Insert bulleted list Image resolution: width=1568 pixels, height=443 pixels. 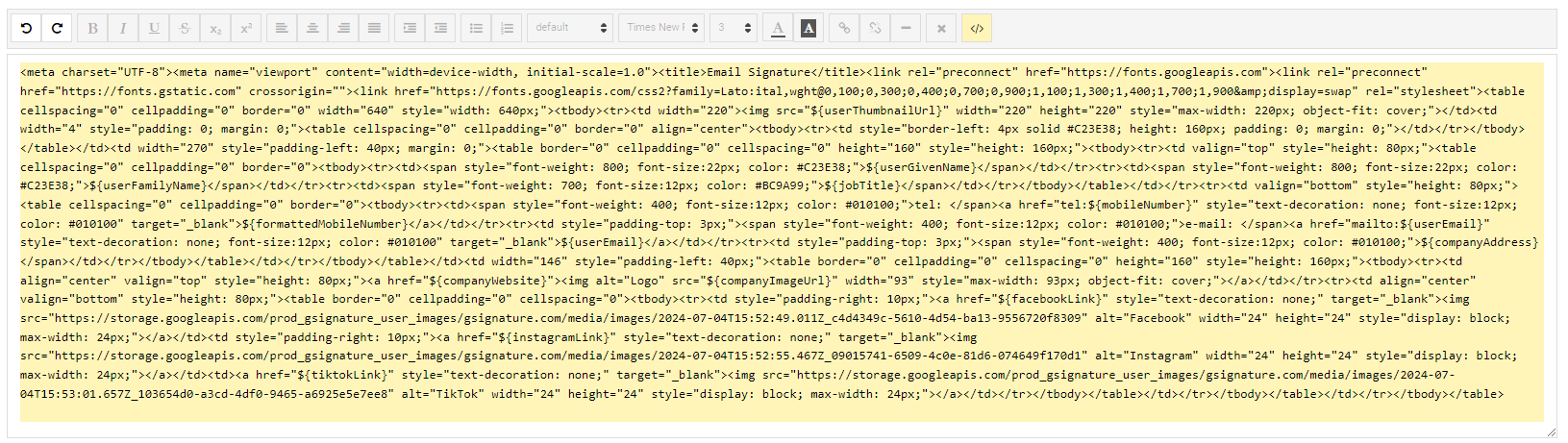pyautogui.click(x=476, y=28)
